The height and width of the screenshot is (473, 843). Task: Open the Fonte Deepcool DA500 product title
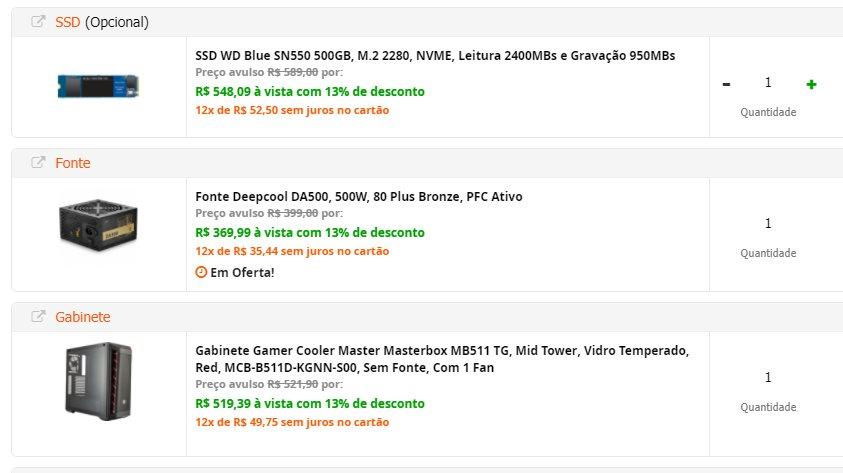(x=359, y=196)
